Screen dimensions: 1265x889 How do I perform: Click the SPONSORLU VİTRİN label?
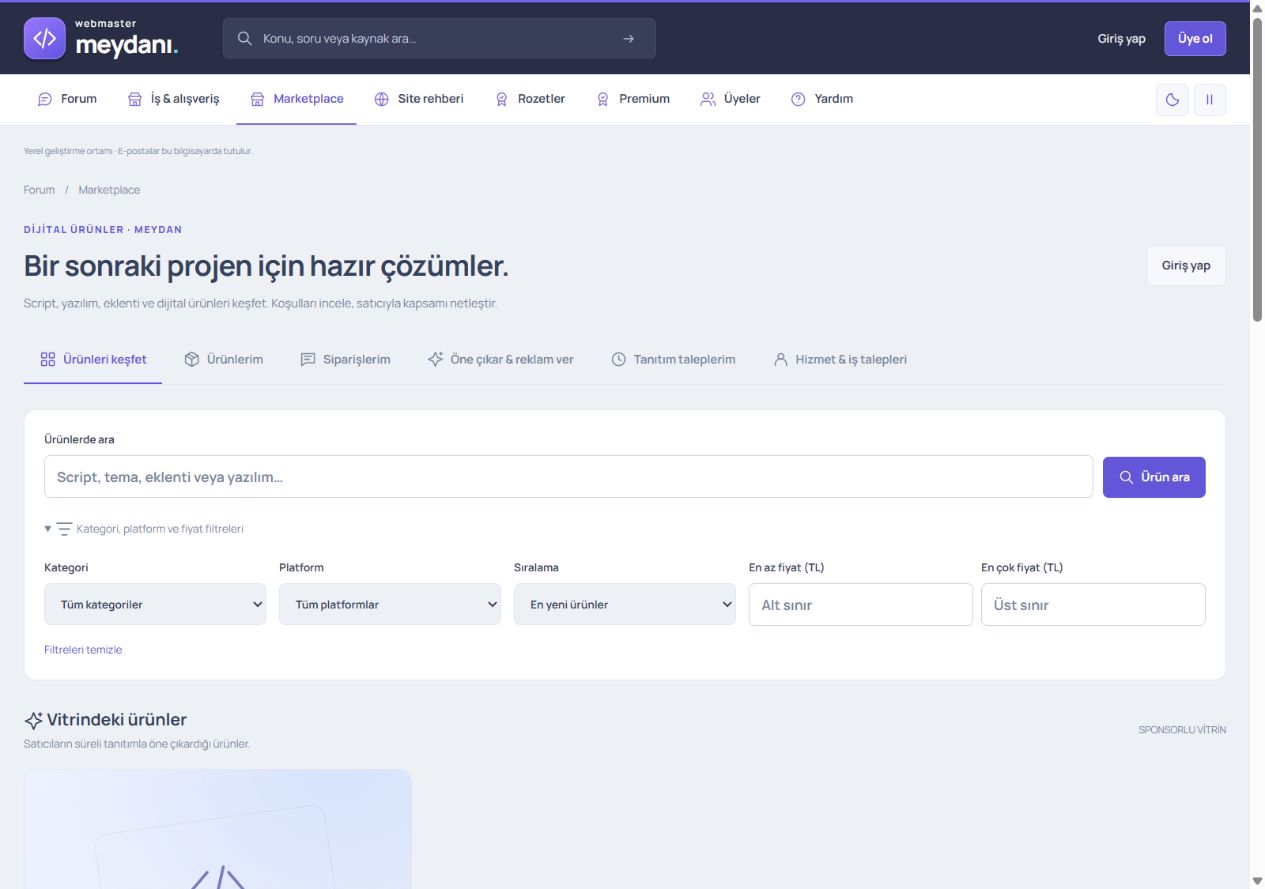[1182, 730]
